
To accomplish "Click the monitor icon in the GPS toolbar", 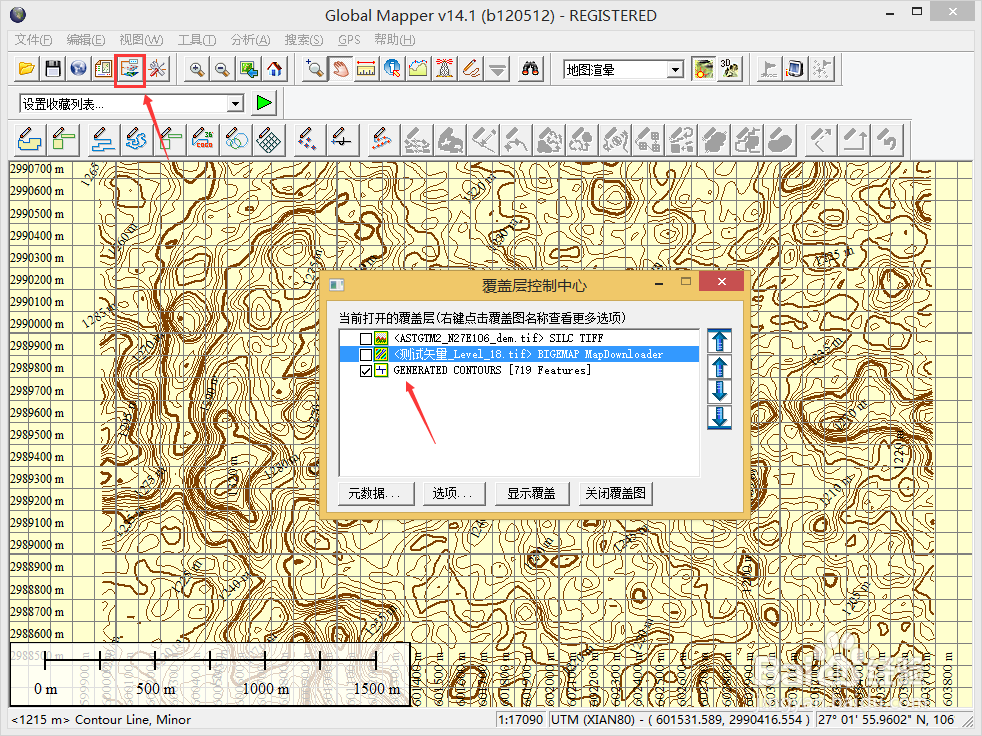I will pos(795,68).
